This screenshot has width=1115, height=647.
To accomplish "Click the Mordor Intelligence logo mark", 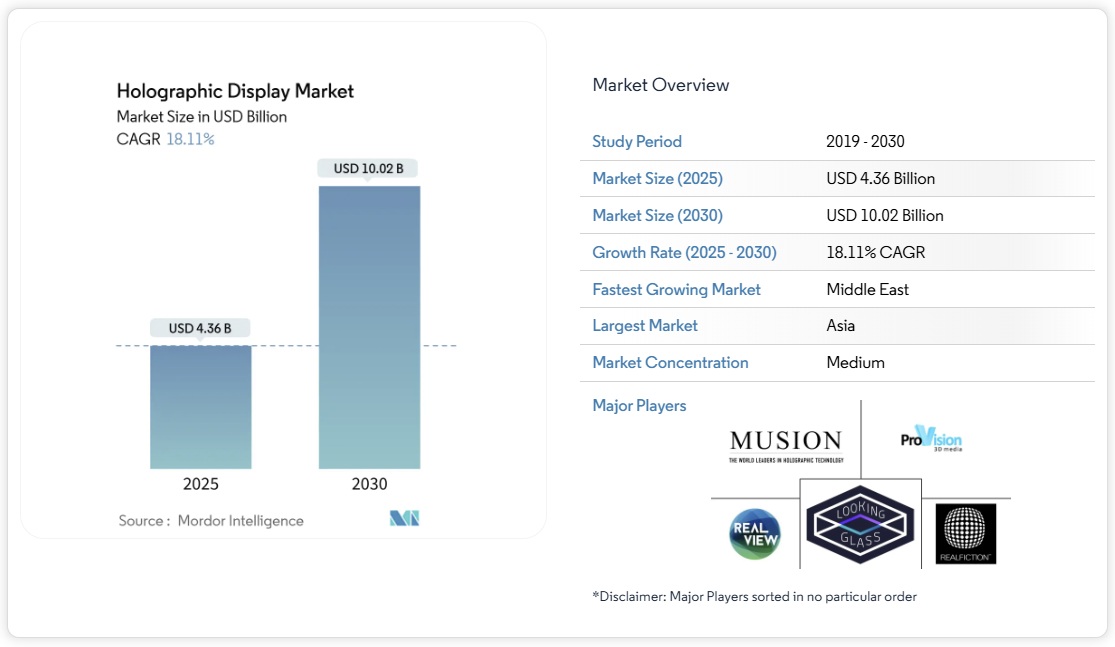I will tap(404, 518).
